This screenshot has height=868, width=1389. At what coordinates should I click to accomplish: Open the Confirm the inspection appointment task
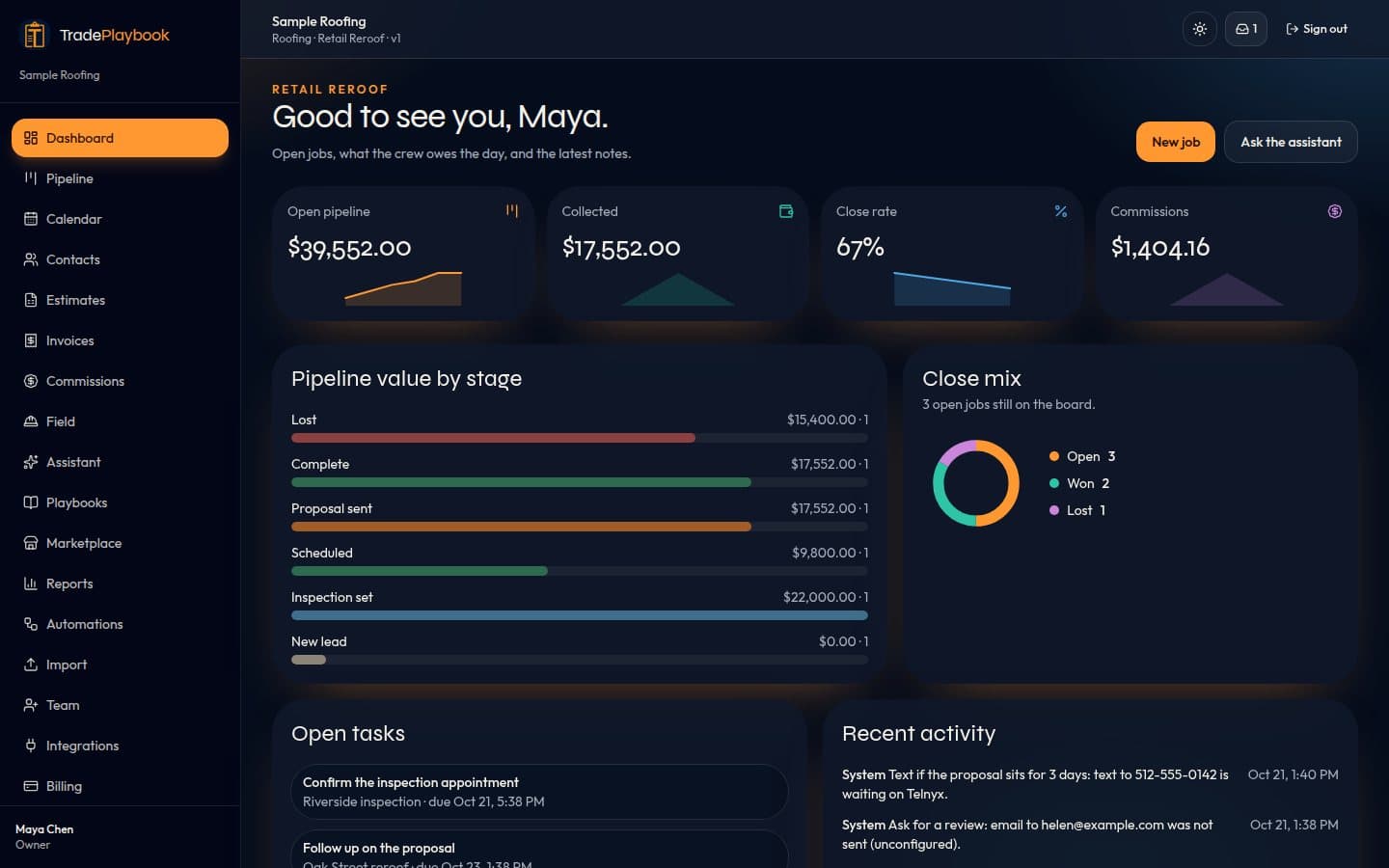pyautogui.click(x=539, y=792)
